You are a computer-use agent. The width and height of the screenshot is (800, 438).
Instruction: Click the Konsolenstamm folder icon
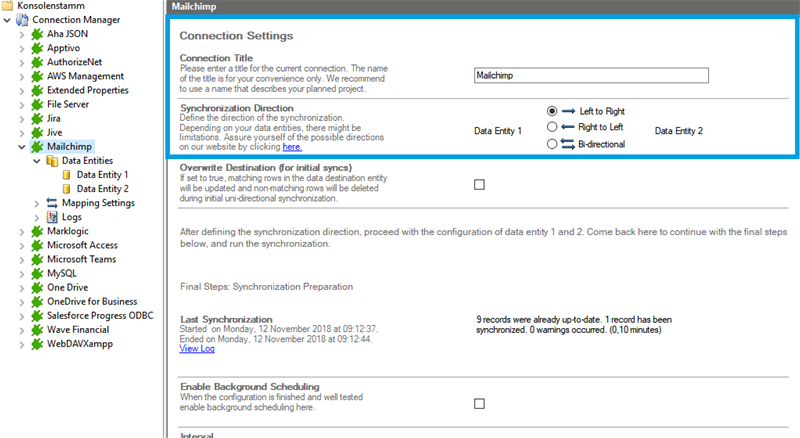[8, 6]
